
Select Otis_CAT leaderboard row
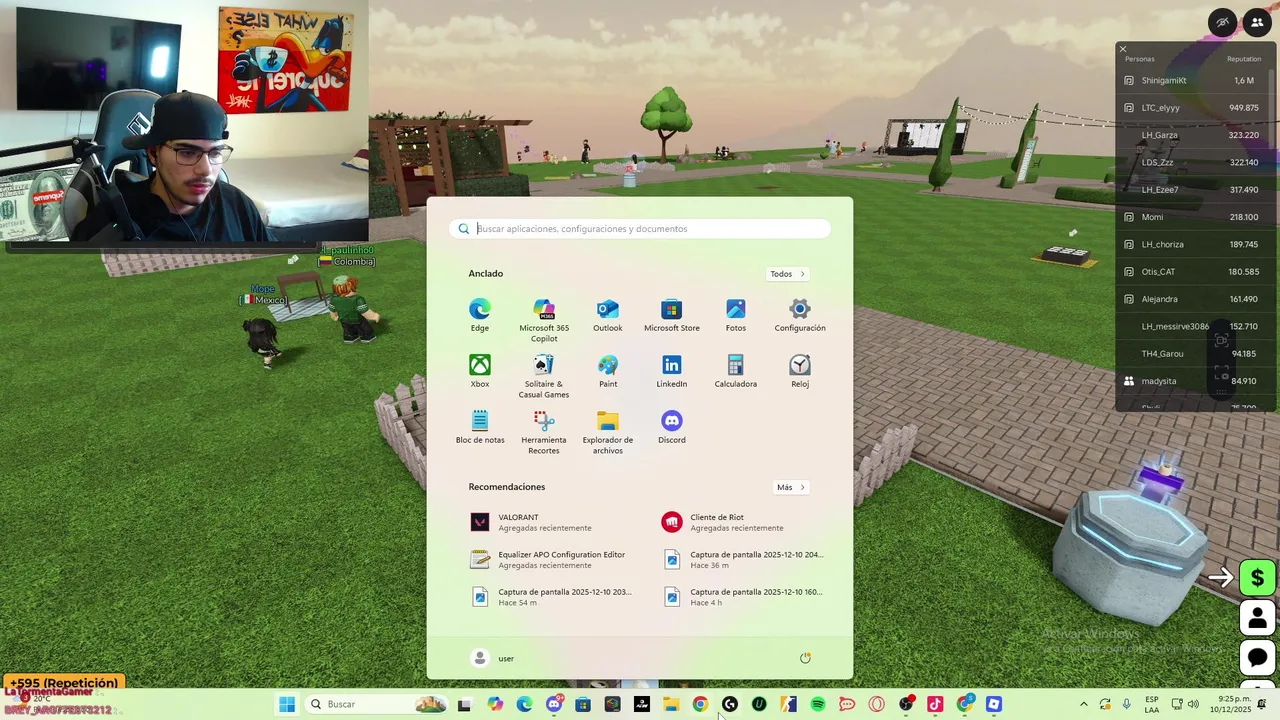pos(1195,271)
